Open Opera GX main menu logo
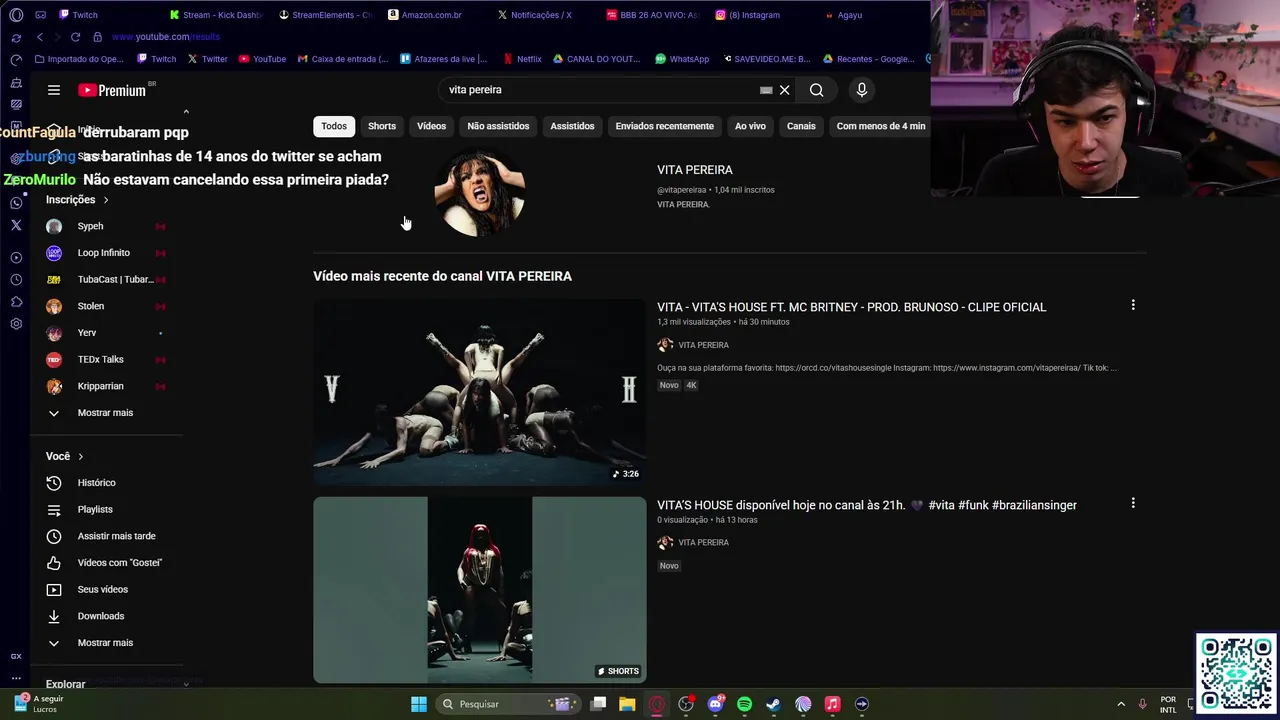 click(16, 15)
